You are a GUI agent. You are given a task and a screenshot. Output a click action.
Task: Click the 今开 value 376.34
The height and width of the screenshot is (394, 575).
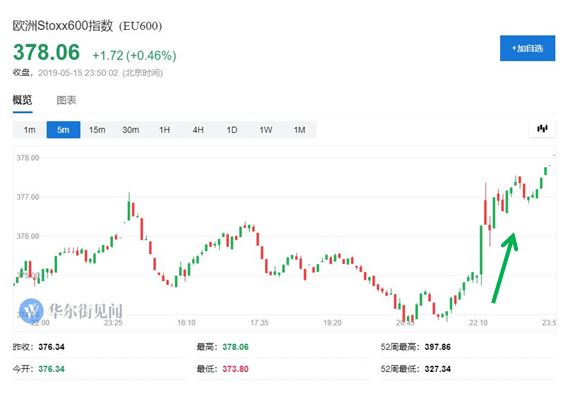pos(51,369)
